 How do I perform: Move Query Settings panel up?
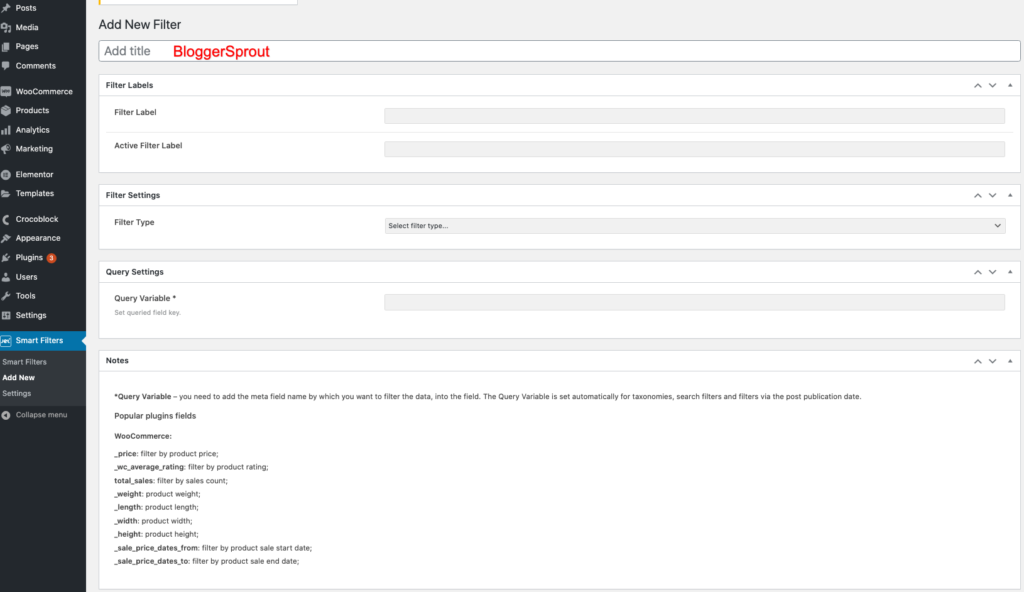tap(978, 272)
